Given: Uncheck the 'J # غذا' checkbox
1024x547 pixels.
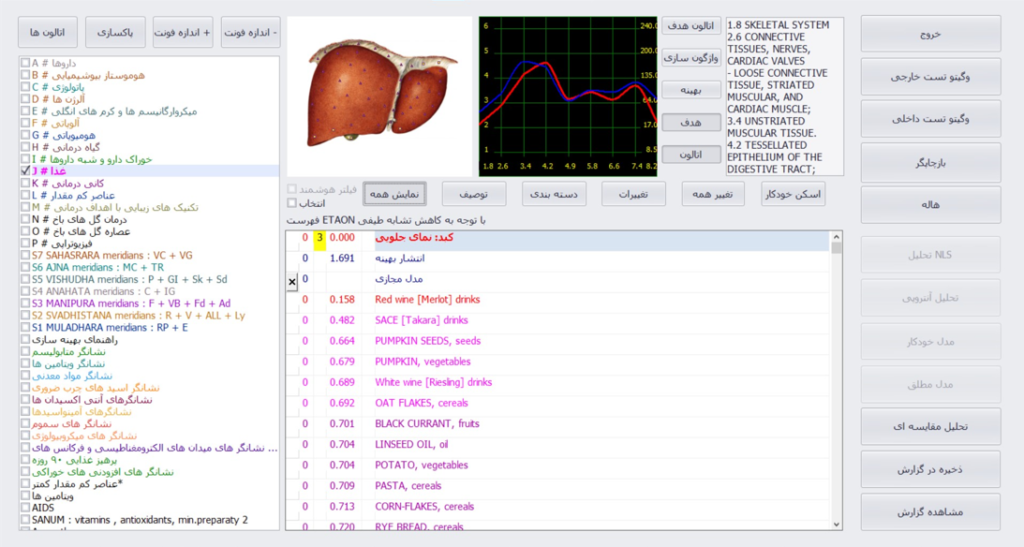Looking at the screenshot, I should [x=24, y=171].
